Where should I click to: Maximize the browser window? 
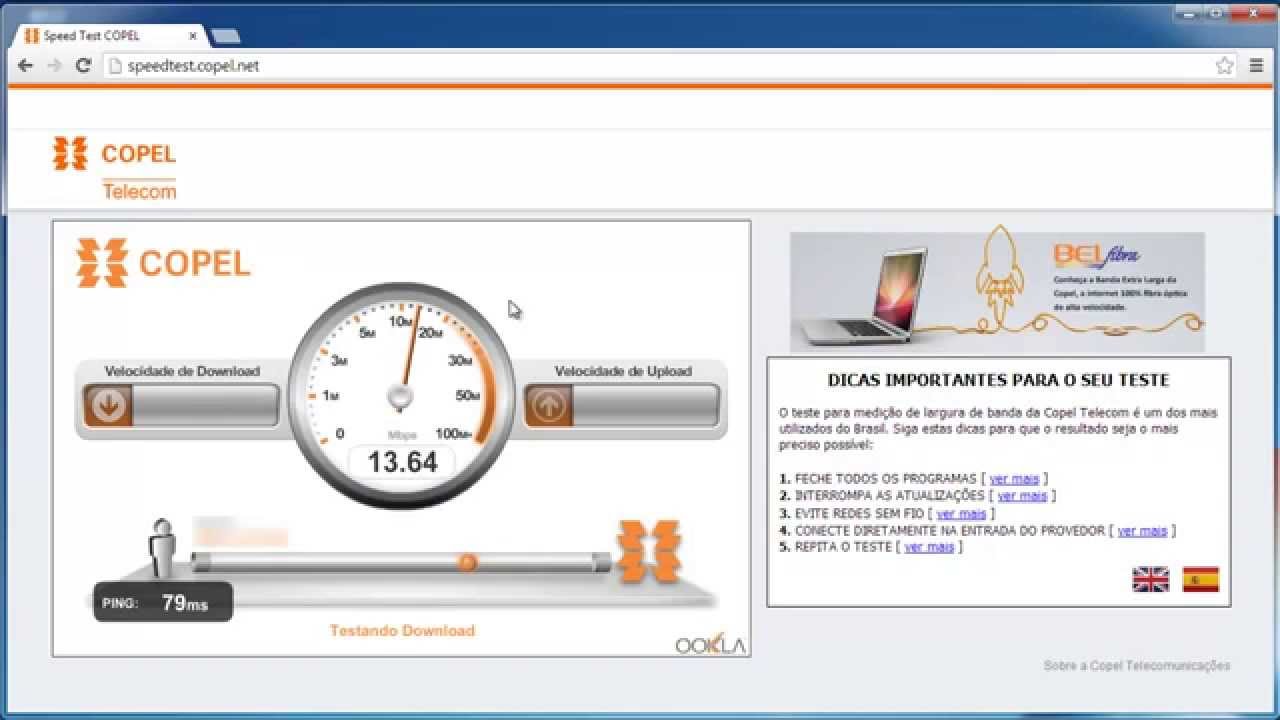click(x=1216, y=12)
